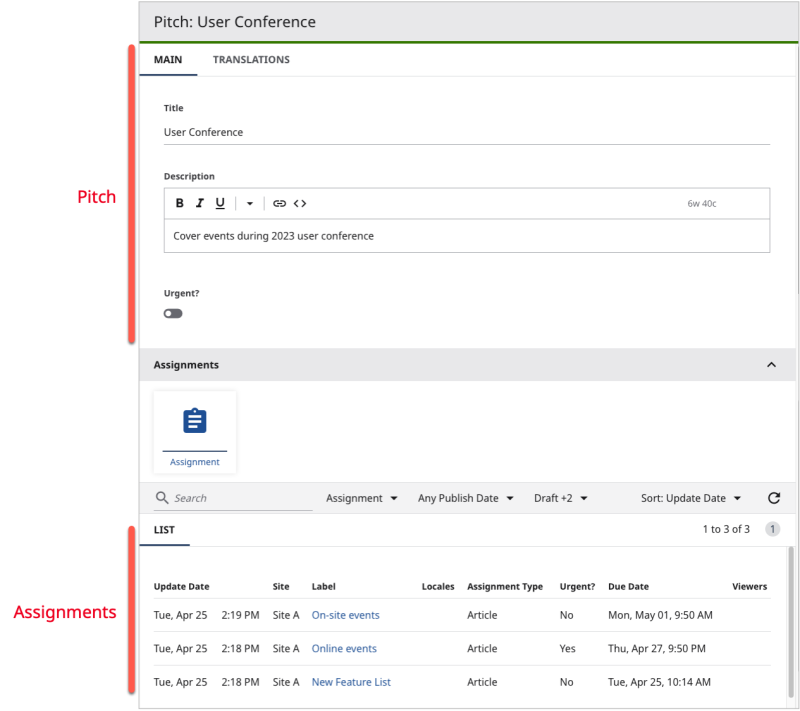The height and width of the screenshot is (711, 800).
Task: Apply underline formatting in the Description editor
Action: (220, 203)
